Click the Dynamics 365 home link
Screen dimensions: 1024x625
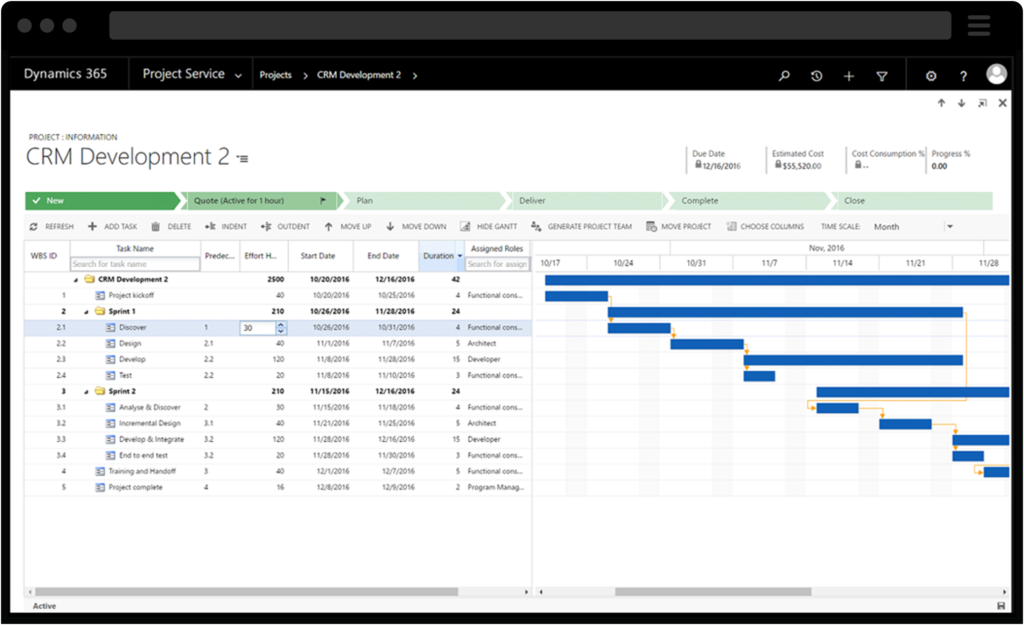[65, 74]
